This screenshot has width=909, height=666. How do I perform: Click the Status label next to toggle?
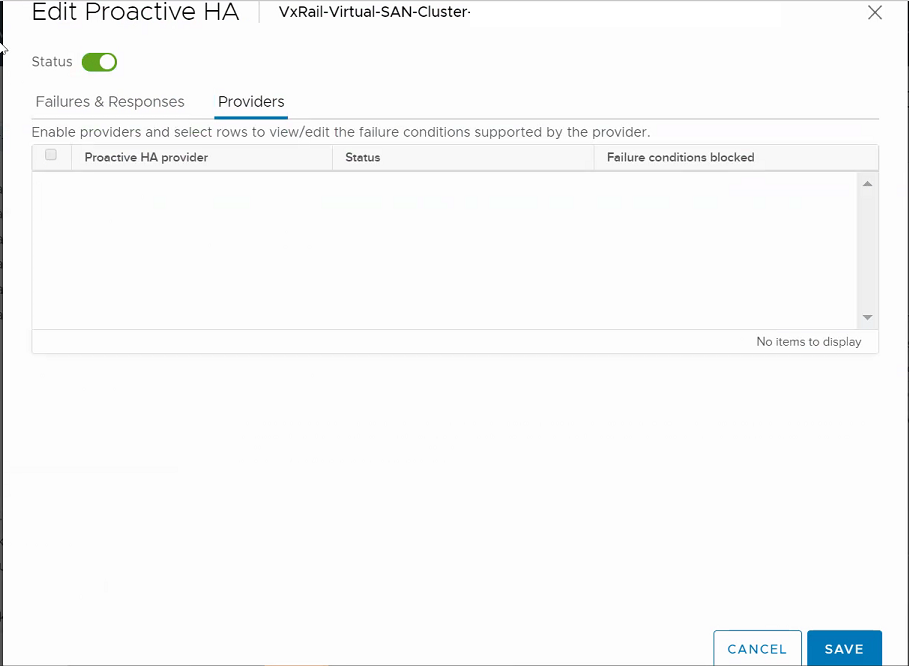coord(52,61)
